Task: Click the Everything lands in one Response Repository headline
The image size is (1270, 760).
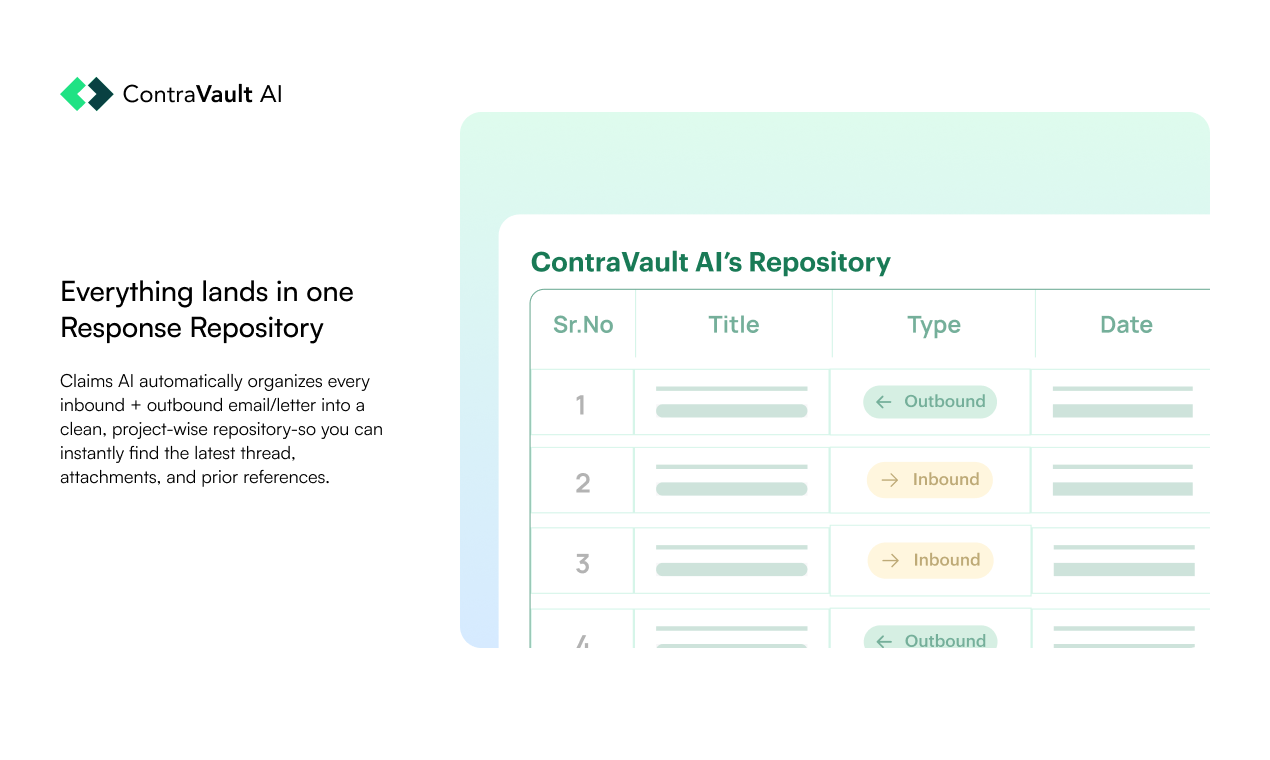Action: tap(207, 310)
